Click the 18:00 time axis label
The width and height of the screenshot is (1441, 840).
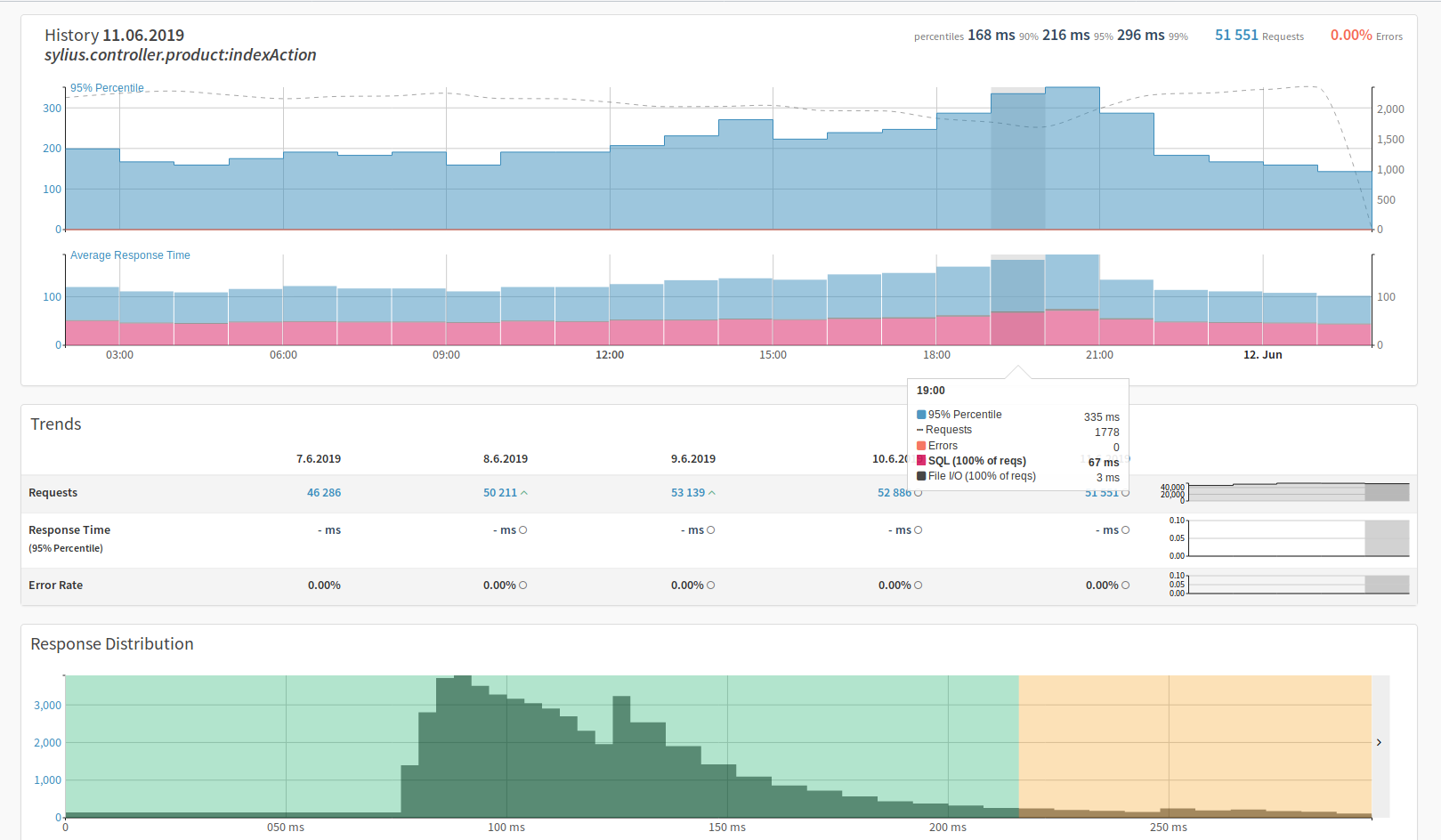936,355
